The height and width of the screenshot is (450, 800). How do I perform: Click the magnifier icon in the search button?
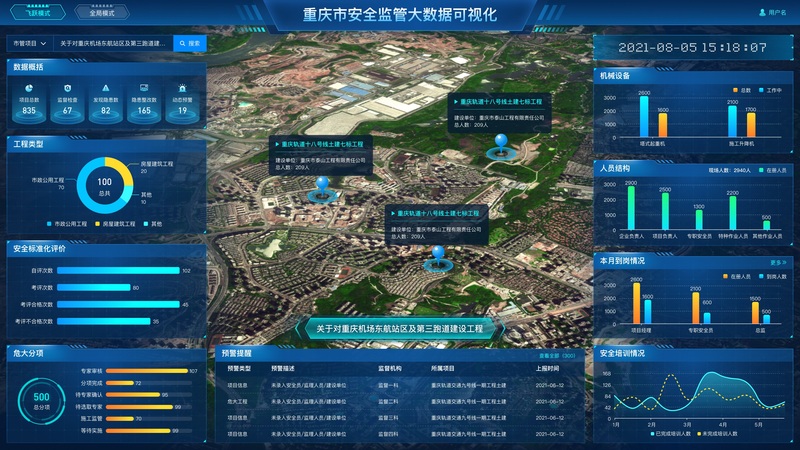pos(183,43)
